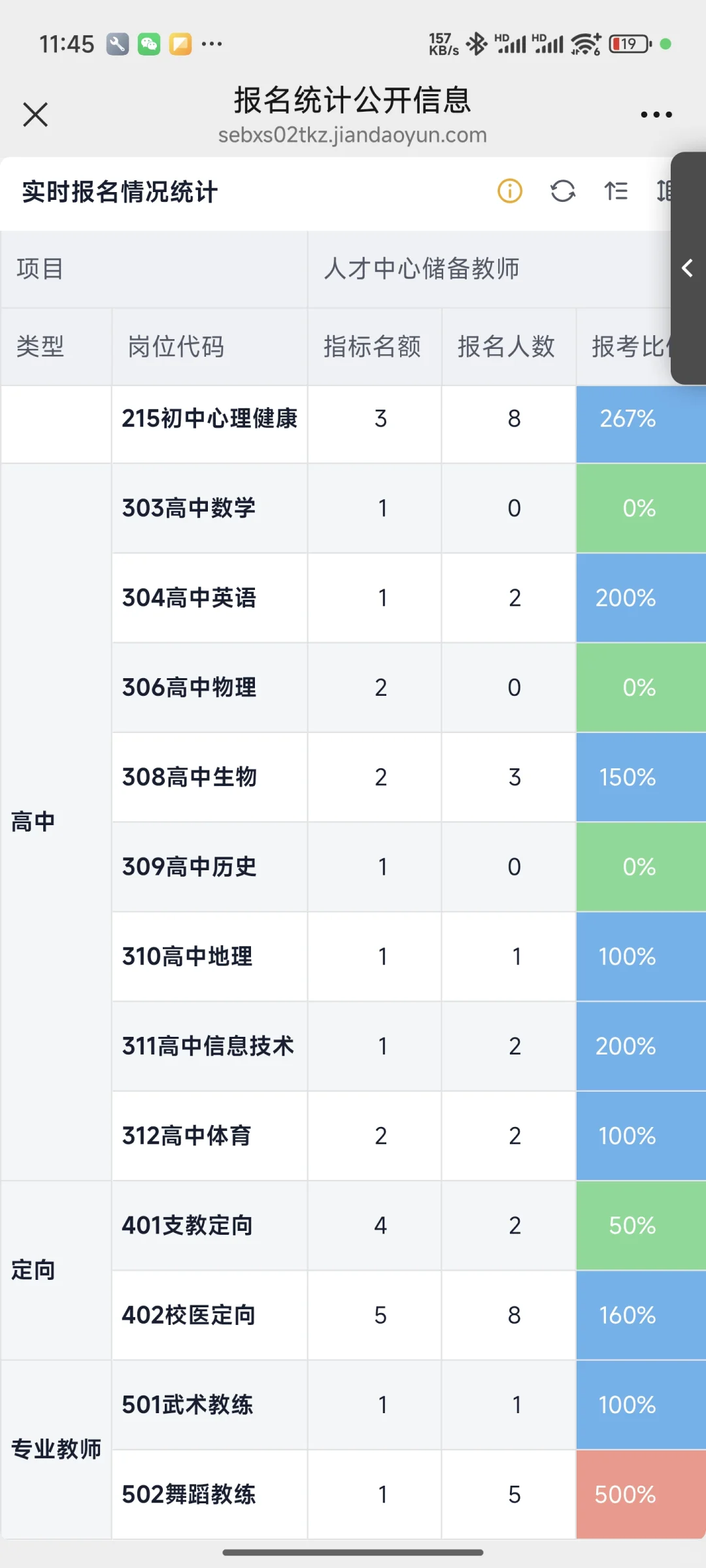Image resolution: width=706 pixels, height=1568 pixels.
Task: Select the 定向 category row group
Action: click(33, 1270)
